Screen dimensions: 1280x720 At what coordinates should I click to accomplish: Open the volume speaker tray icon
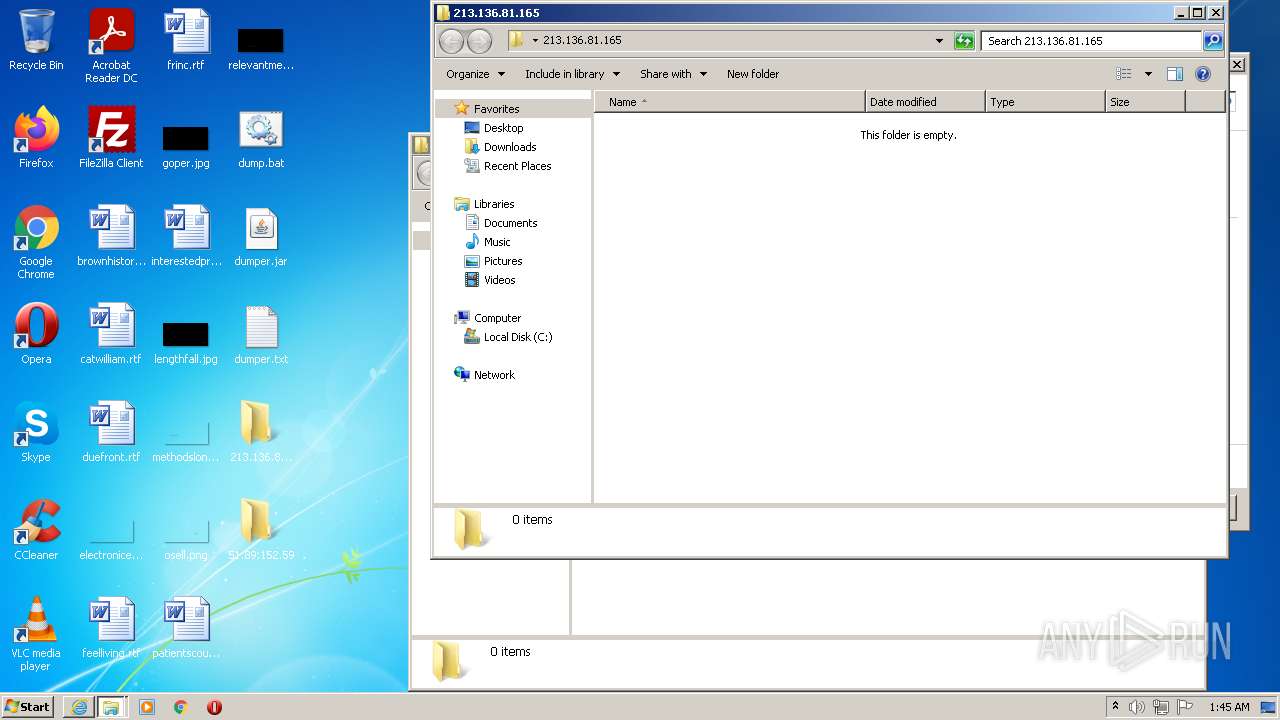coord(1137,707)
